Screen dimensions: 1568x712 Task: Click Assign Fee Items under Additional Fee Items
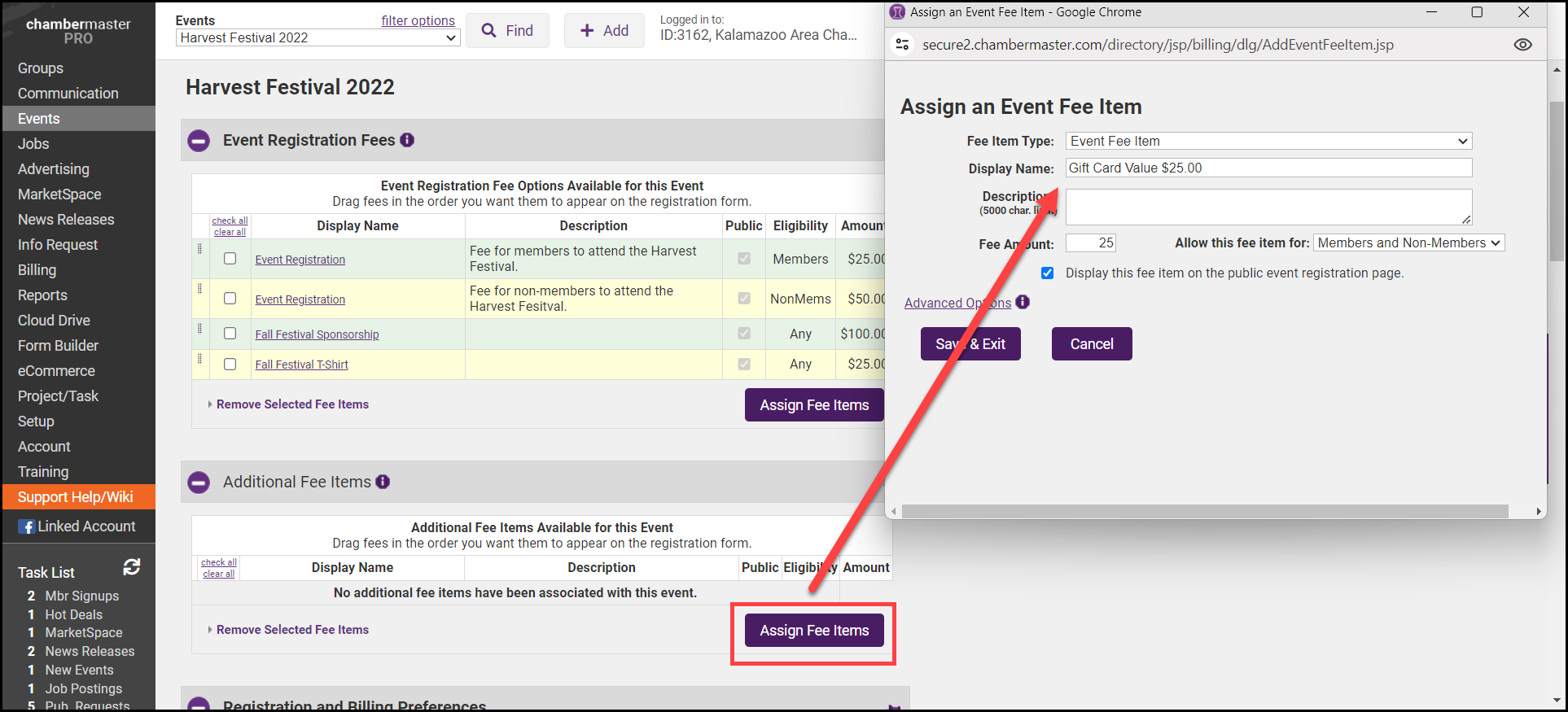[814, 631]
